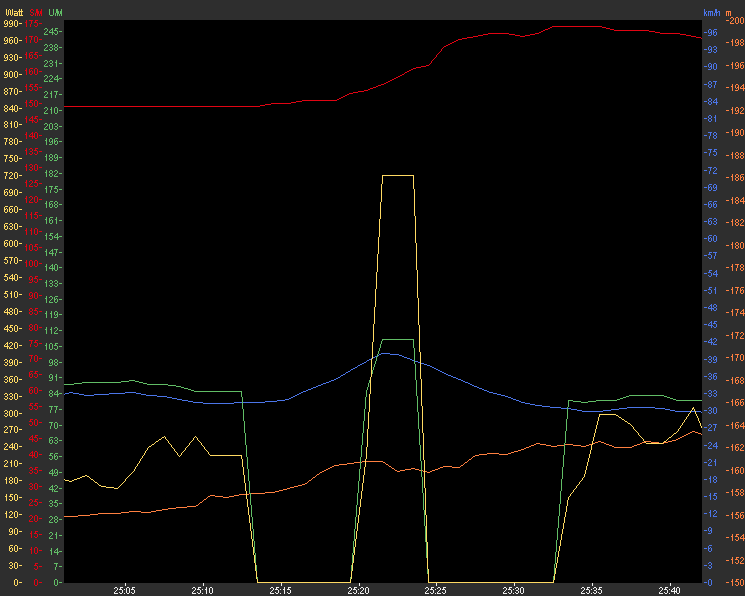Click the 25:05 time axis label
745x596 pixels.
point(125,590)
